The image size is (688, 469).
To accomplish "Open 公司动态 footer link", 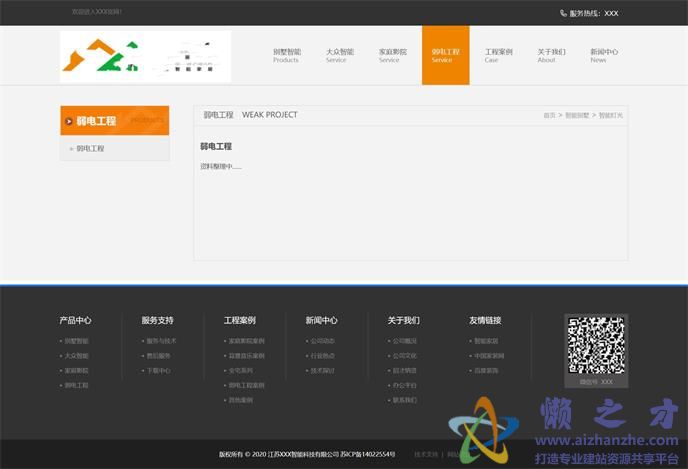I will [322, 341].
